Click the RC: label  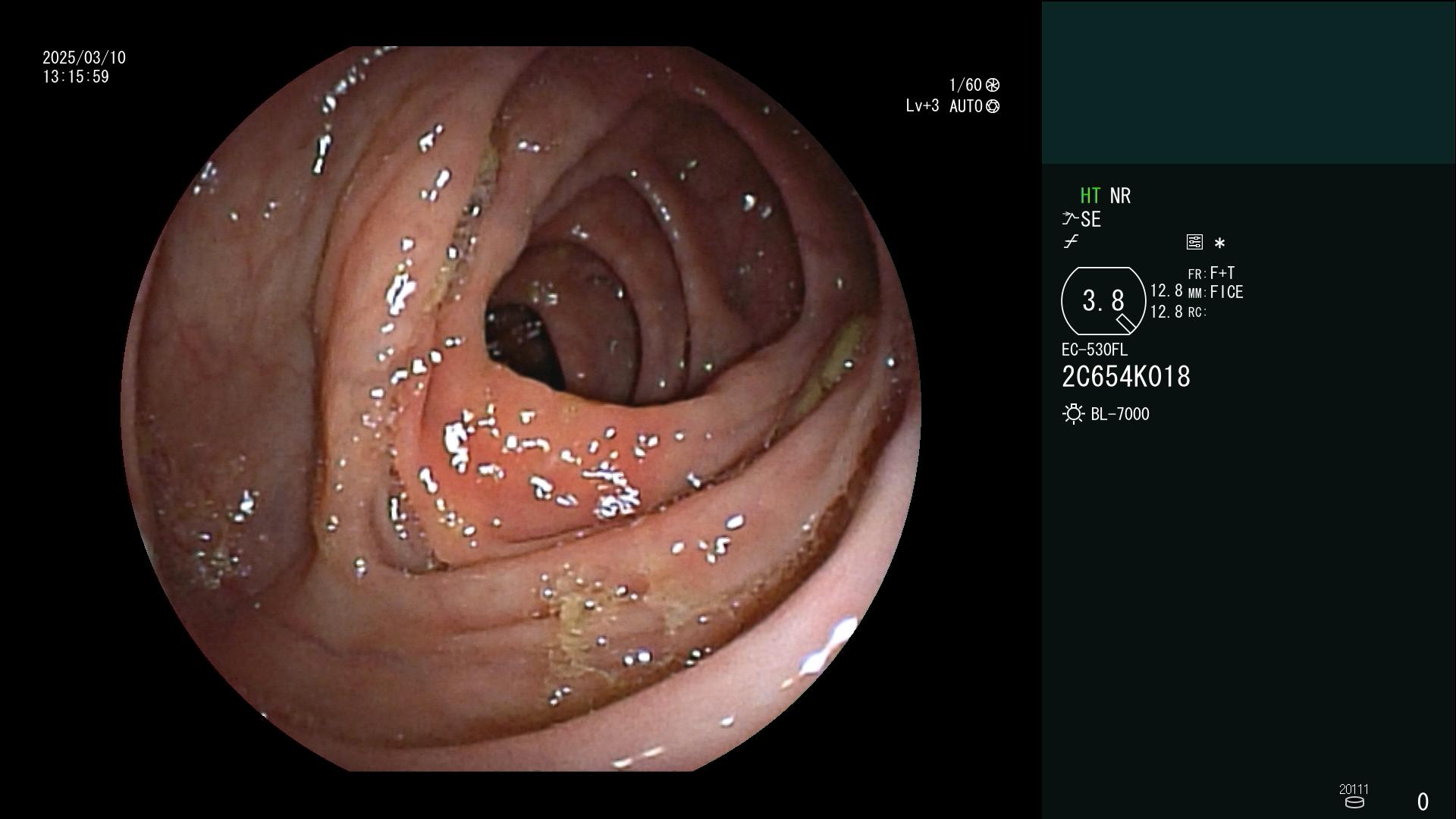pos(1197,312)
